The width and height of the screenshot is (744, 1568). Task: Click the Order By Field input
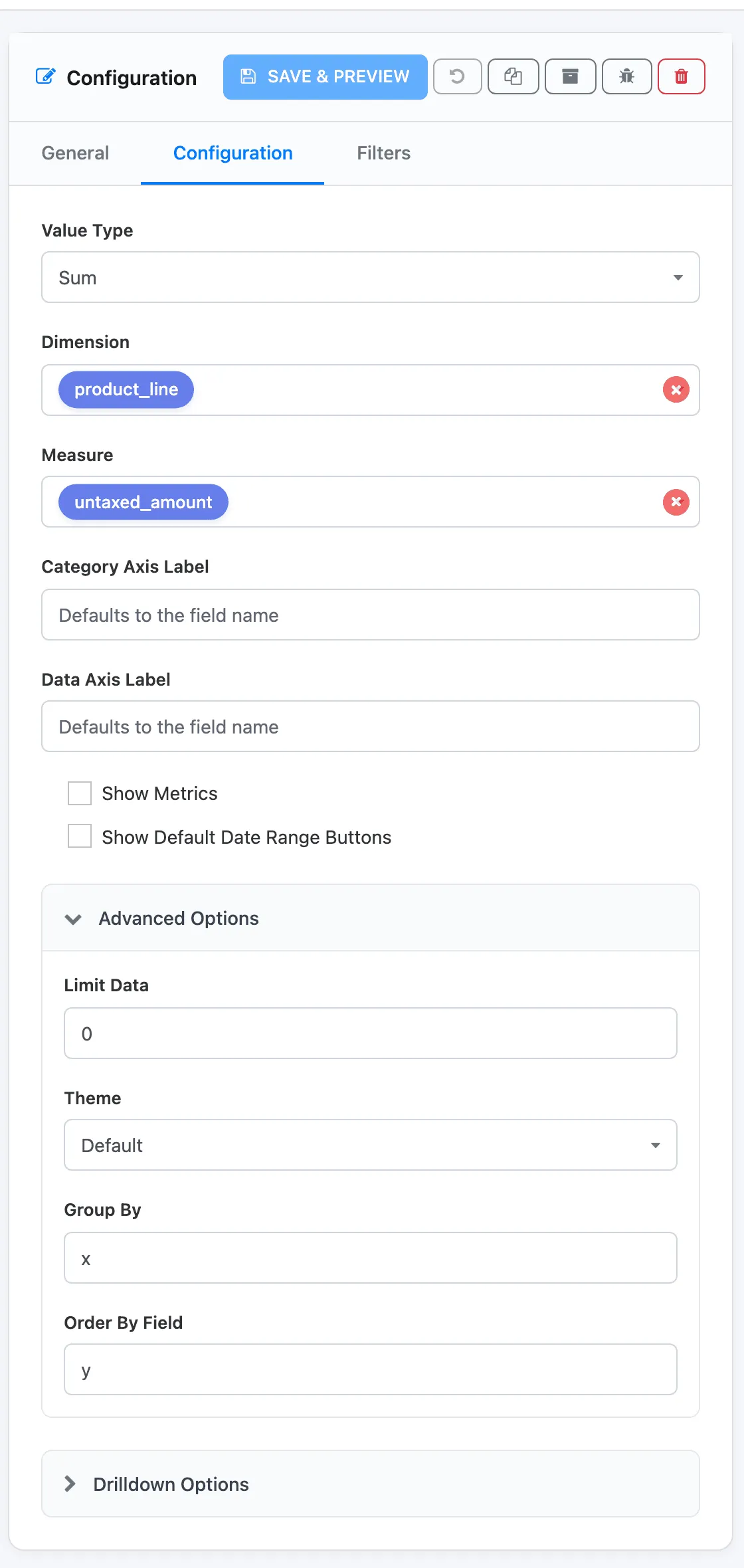pos(371,1369)
